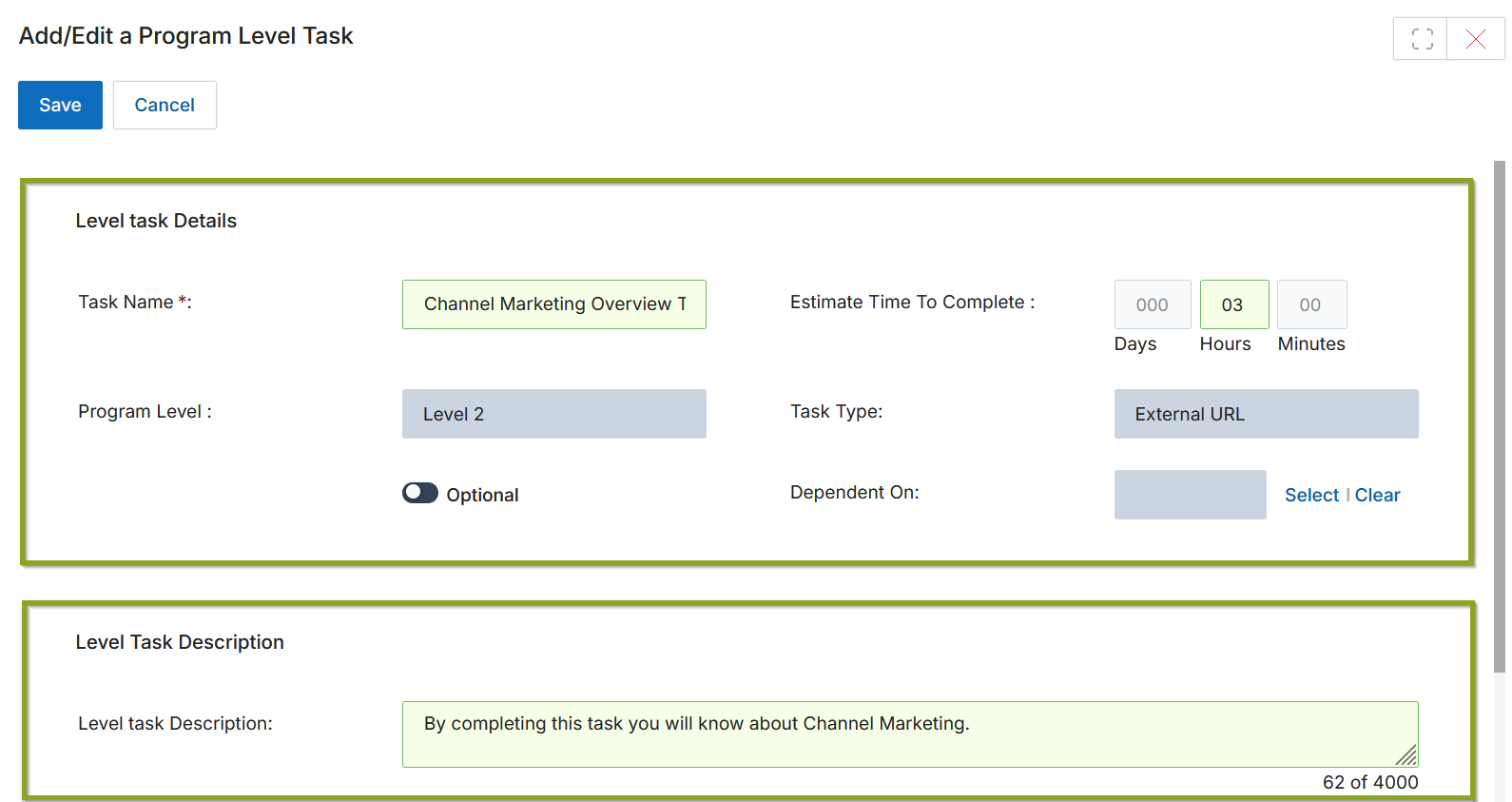
Task: Click the Dependent On field
Action: click(1191, 495)
